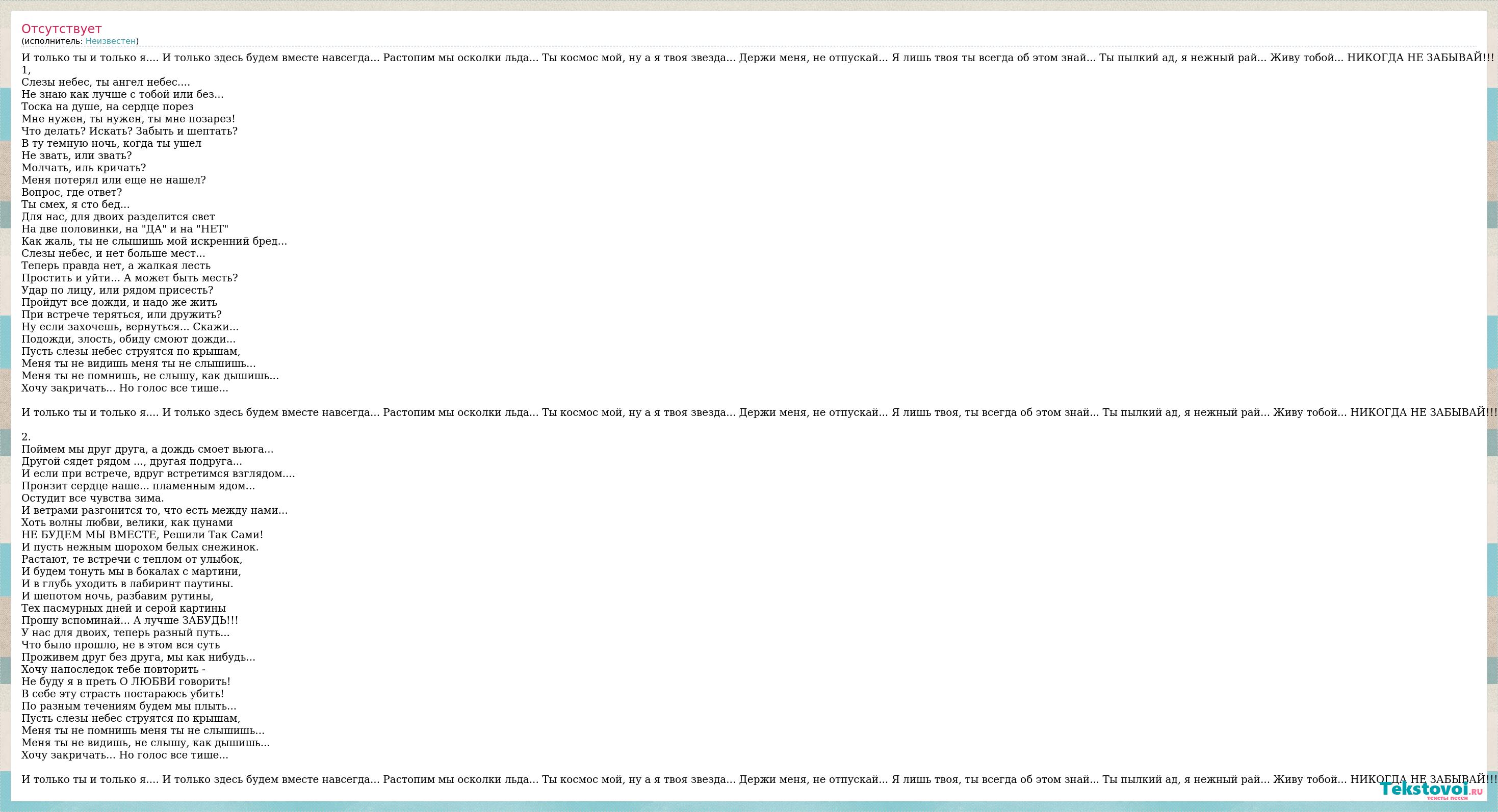Click the line 'Тех пасмурных дней и серой картины'

point(124,608)
